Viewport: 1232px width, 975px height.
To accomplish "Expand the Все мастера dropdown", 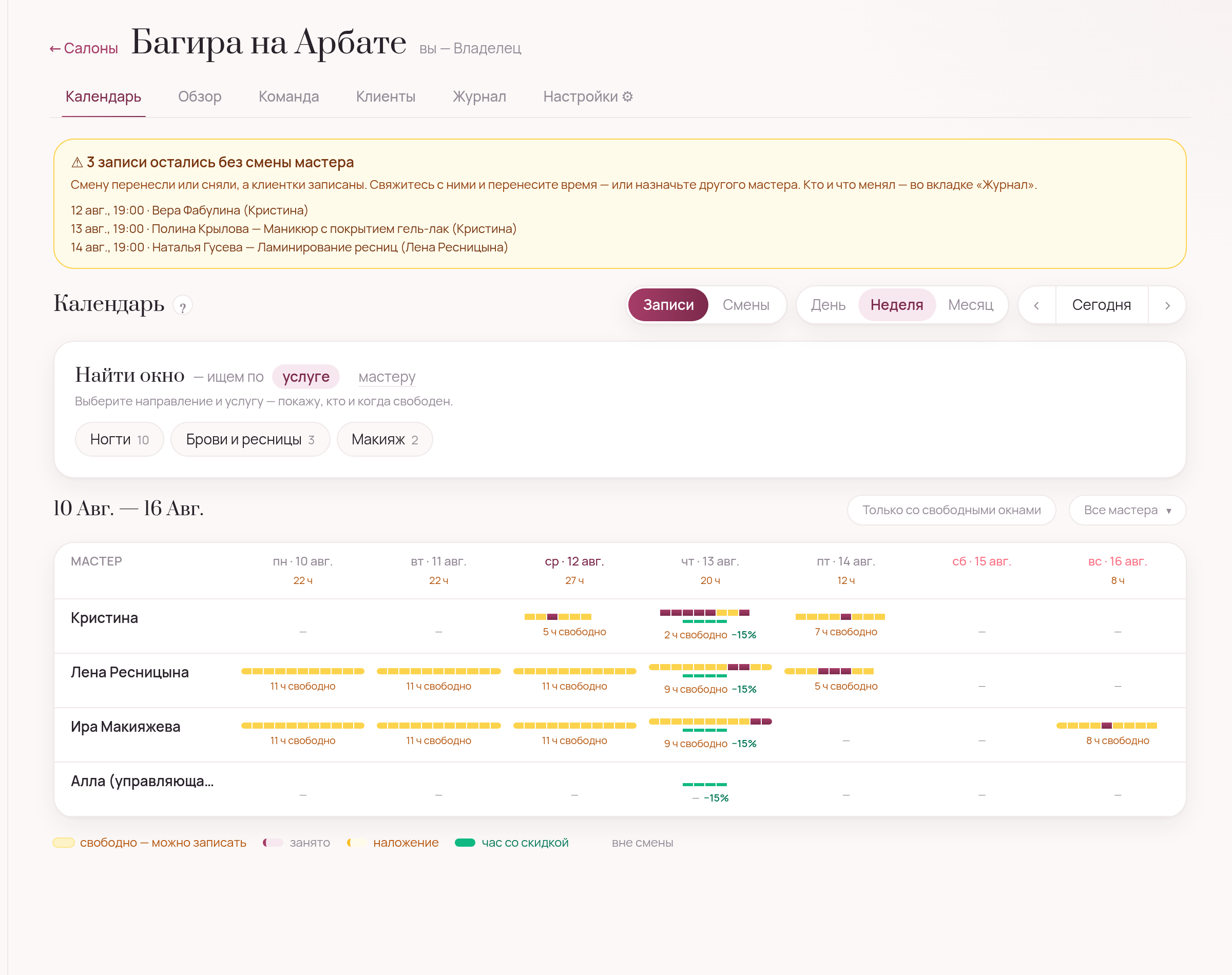I will click(1127, 510).
